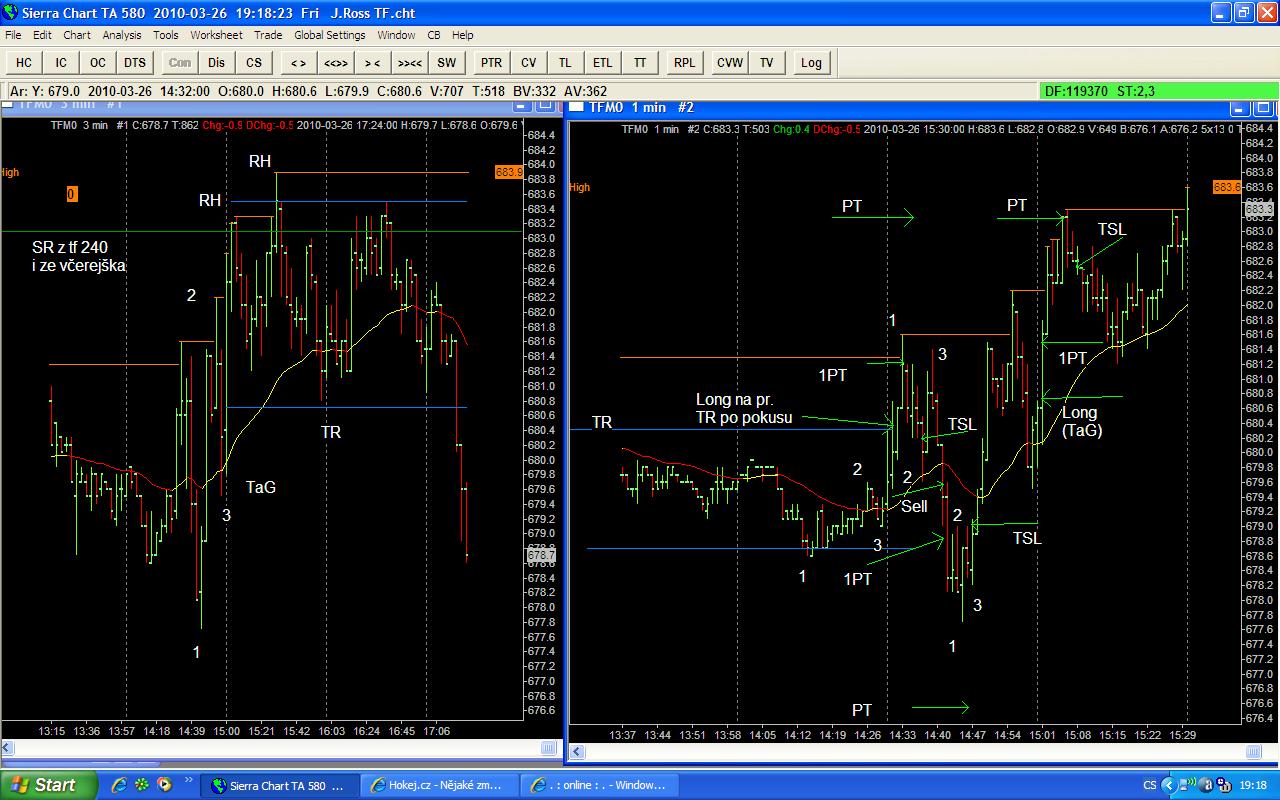This screenshot has height=800, width=1280.
Task: Open the Analysis menu
Action: coord(122,35)
